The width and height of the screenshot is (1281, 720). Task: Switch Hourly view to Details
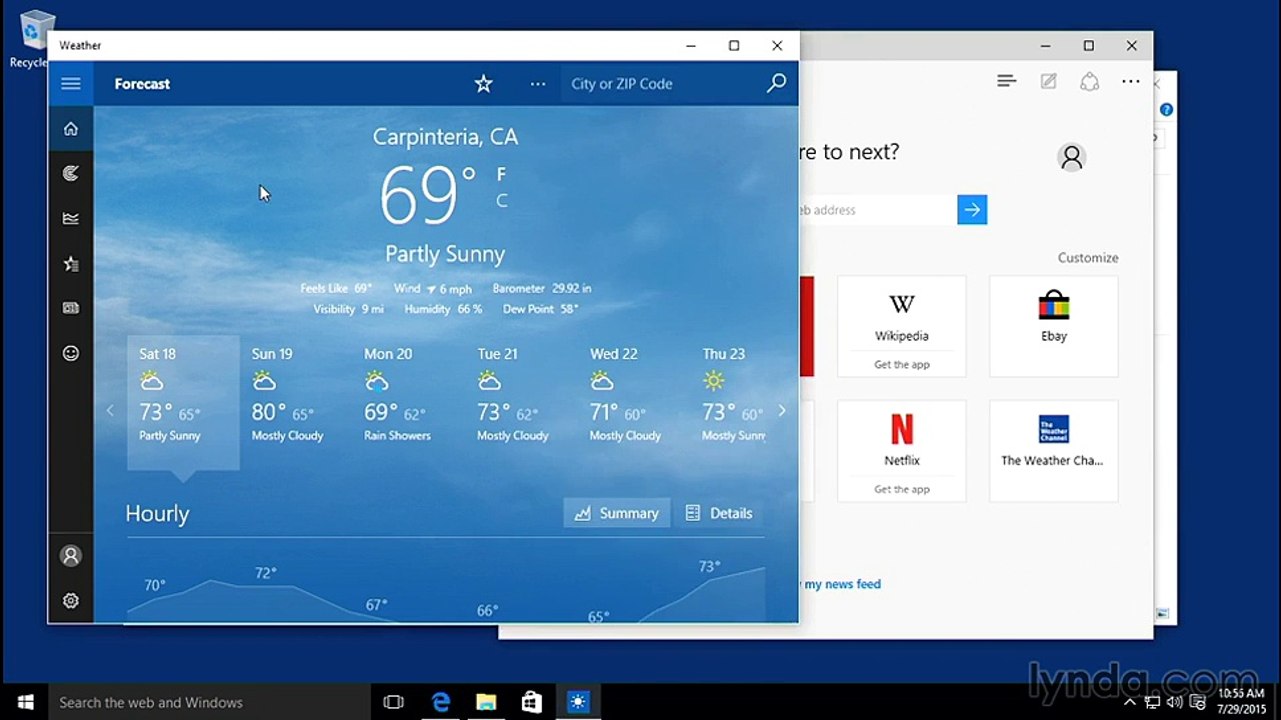point(719,513)
